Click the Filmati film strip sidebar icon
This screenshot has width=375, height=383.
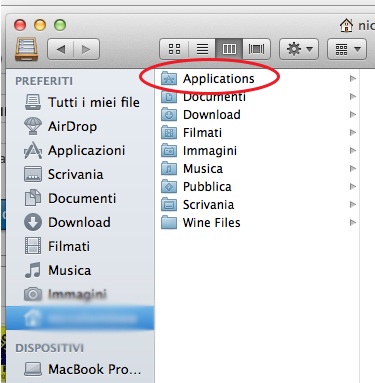point(33,246)
